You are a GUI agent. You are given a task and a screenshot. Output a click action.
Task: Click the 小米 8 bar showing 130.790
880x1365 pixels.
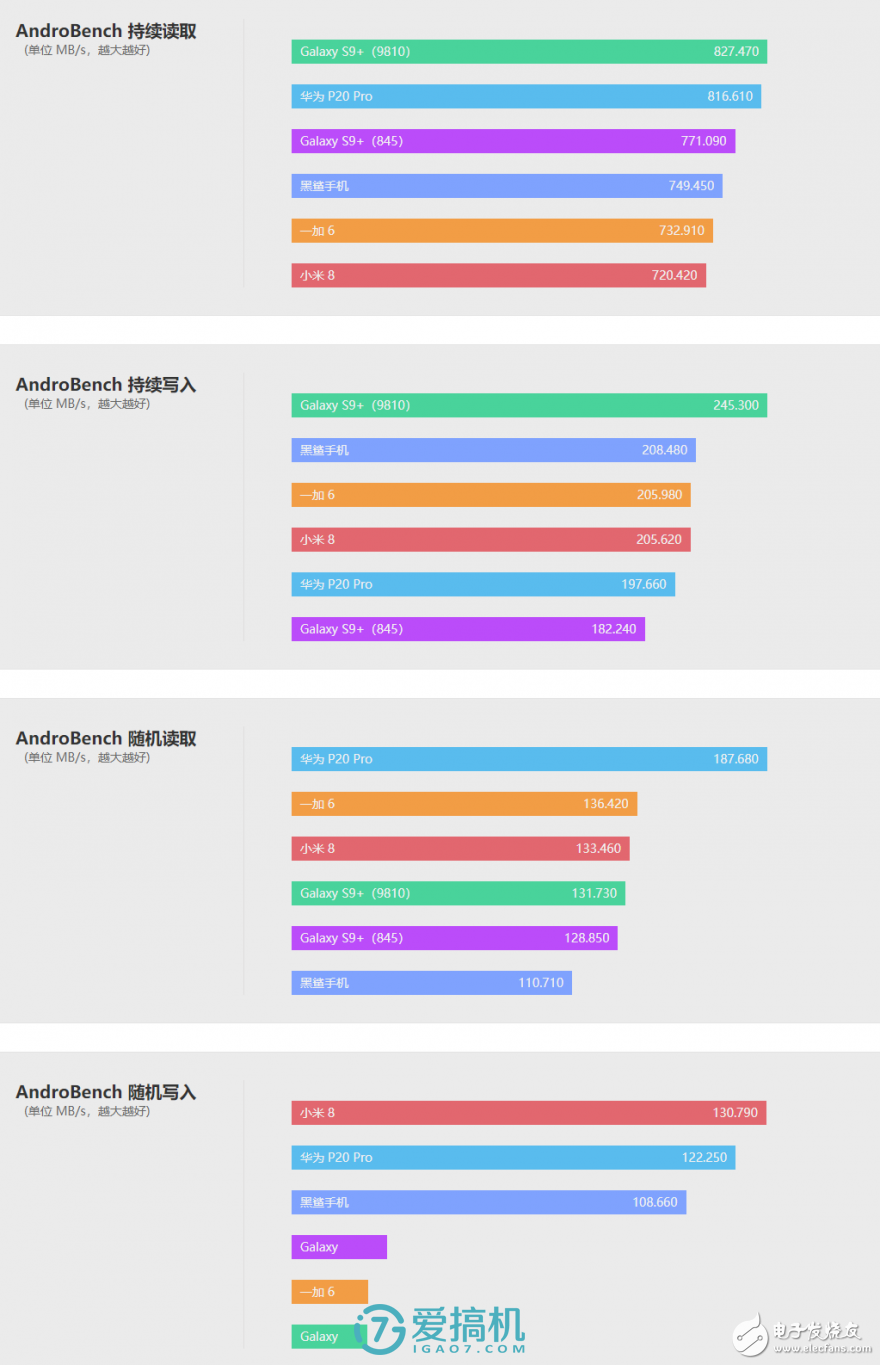coord(529,1113)
